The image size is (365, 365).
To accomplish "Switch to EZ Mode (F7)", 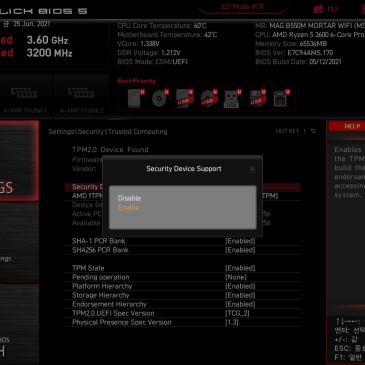I will 243,7.
